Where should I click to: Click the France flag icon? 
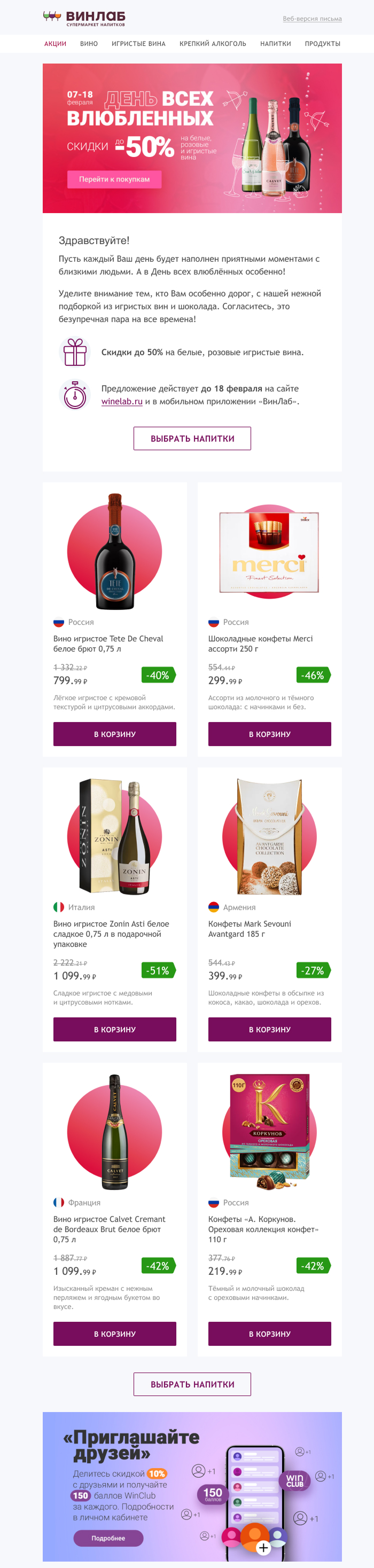[58, 1202]
